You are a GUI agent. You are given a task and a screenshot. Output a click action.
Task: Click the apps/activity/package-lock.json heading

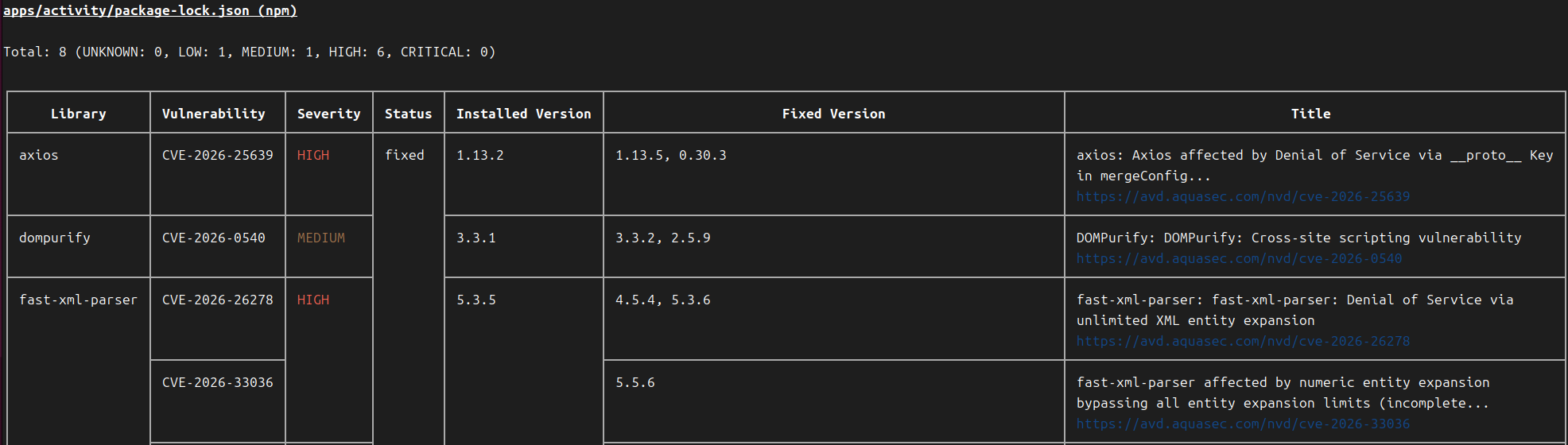pyautogui.click(x=150, y=10)
